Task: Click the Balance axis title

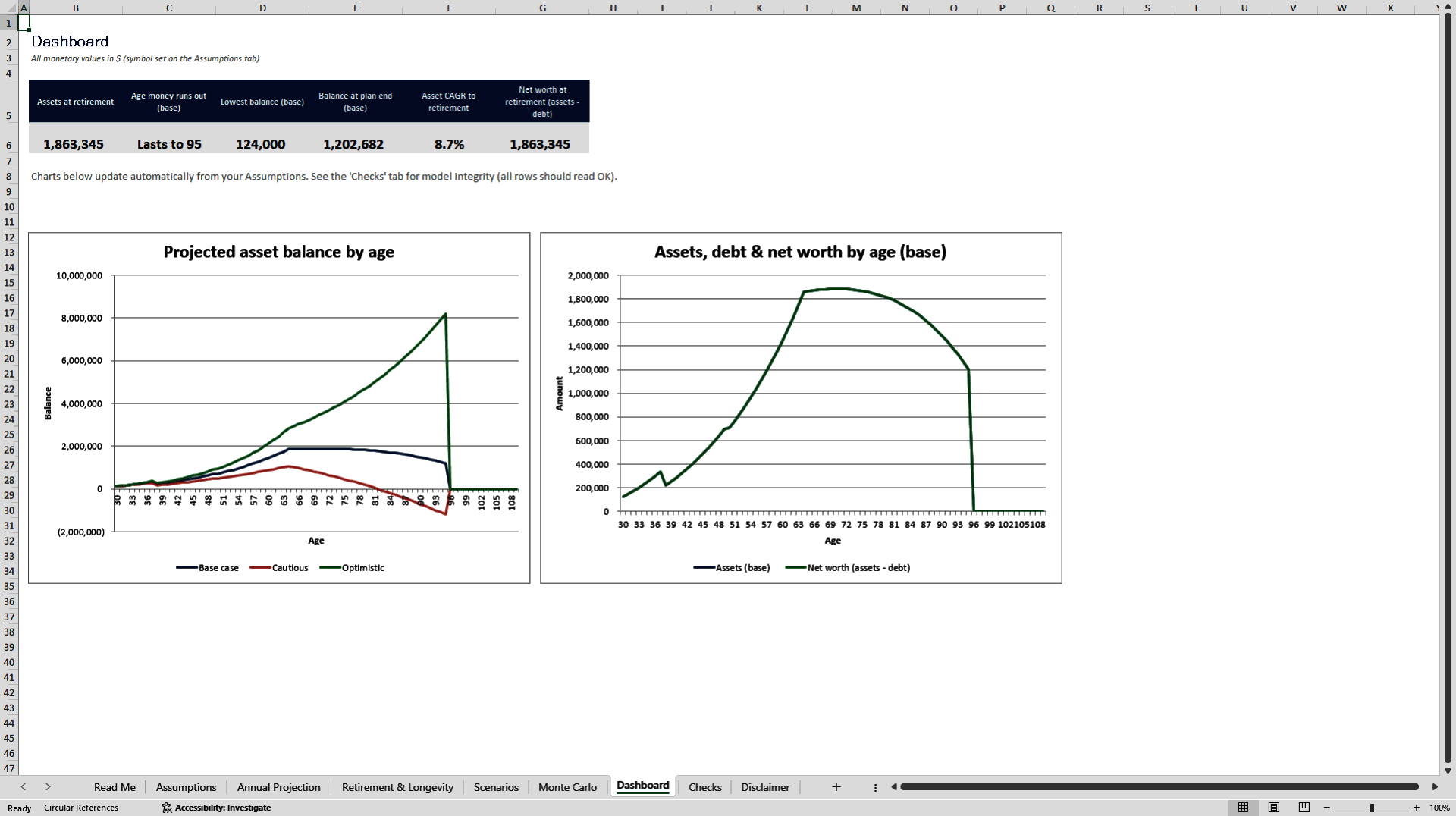Action: 48,403
